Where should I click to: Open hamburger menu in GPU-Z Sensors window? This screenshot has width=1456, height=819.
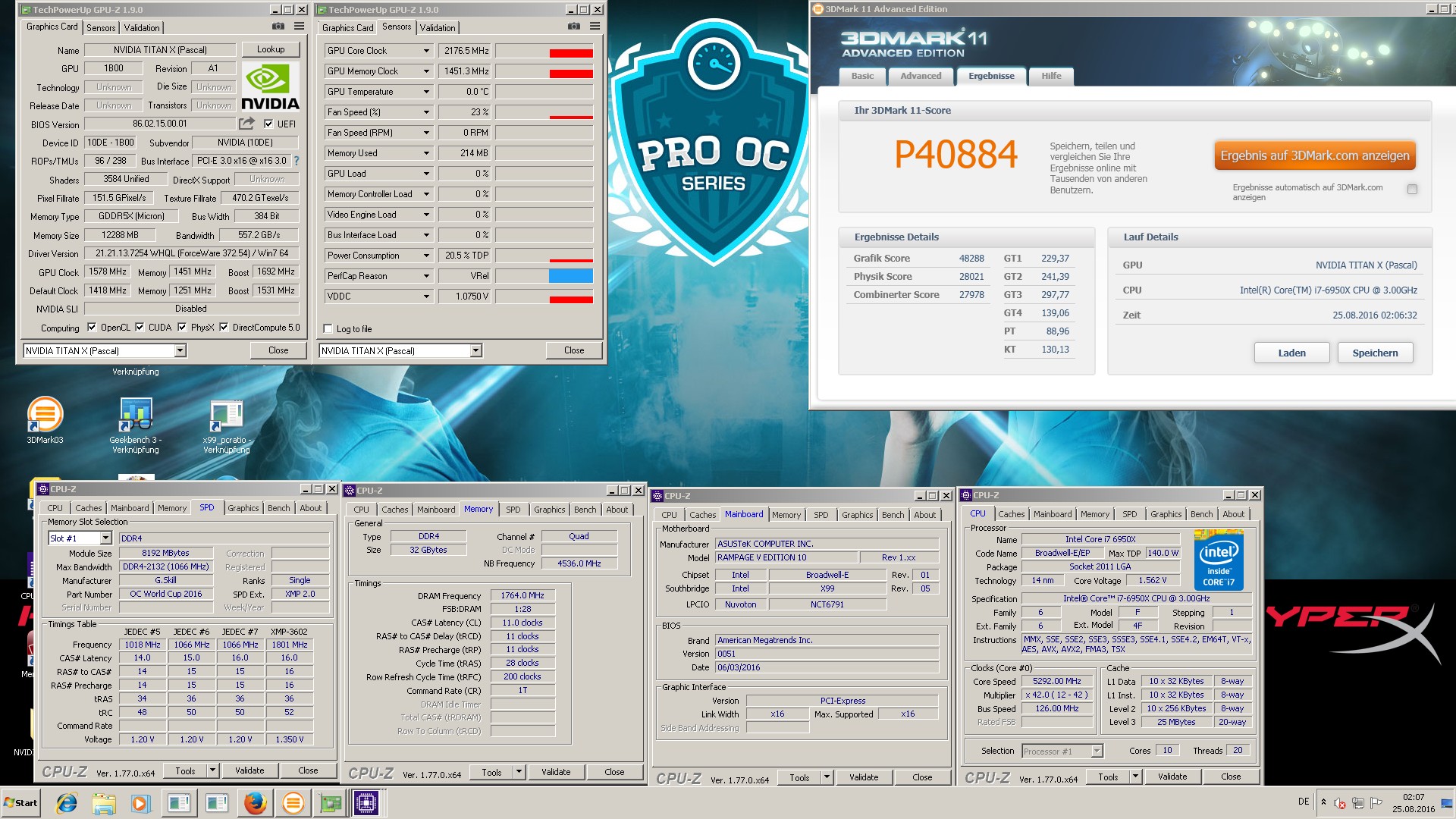595,27
